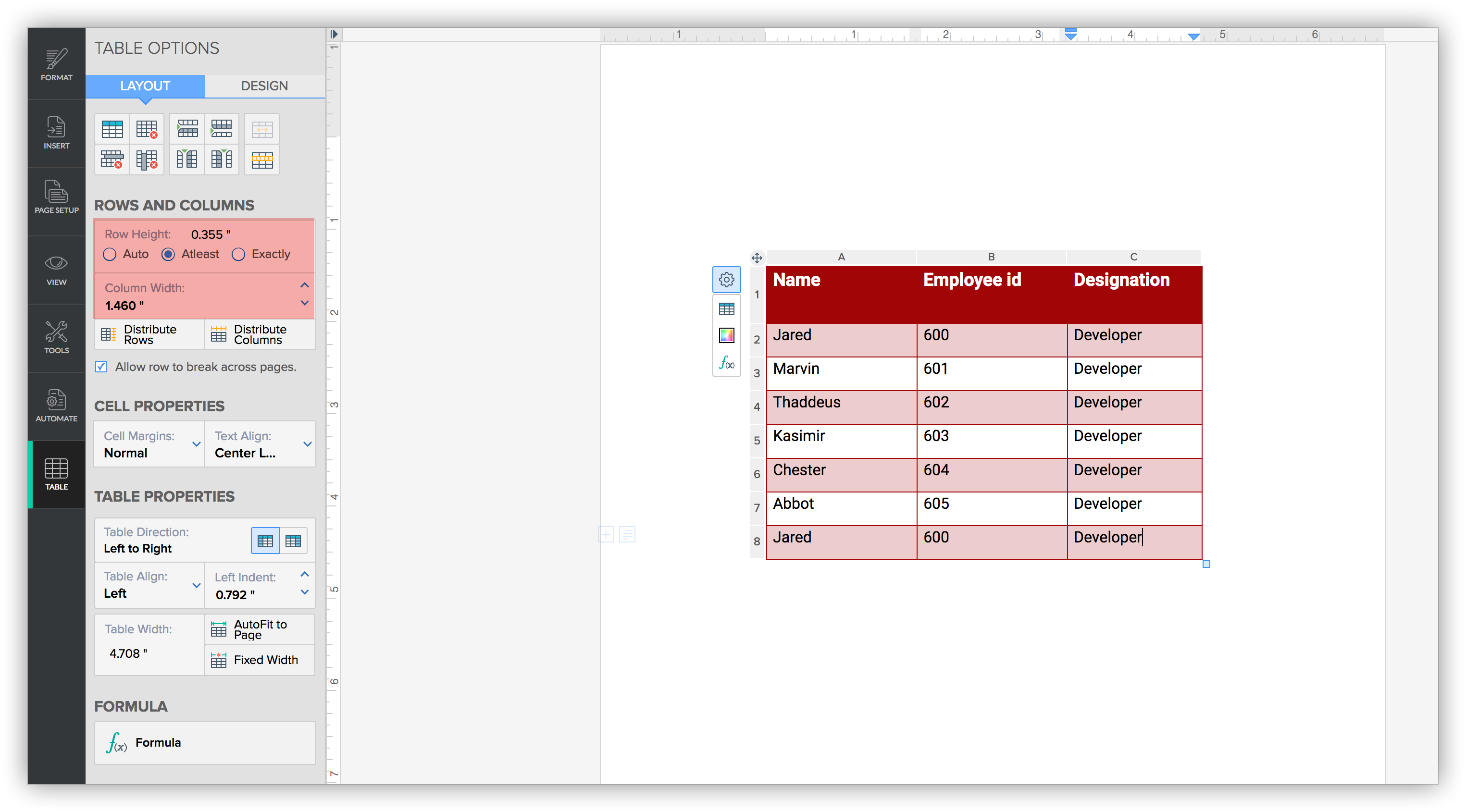Image resolution: width=1466 pixels, height=812 pixels.
Task: Click the split cells icon
Action: (262, 160)
